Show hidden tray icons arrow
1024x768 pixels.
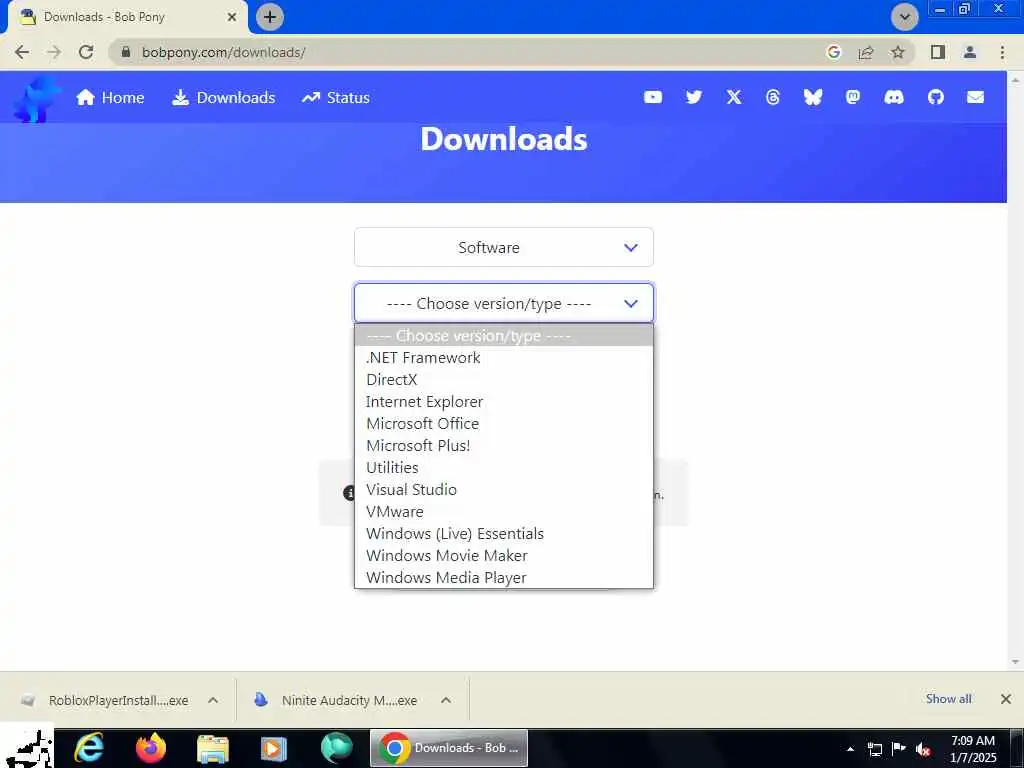pos(850,749)
